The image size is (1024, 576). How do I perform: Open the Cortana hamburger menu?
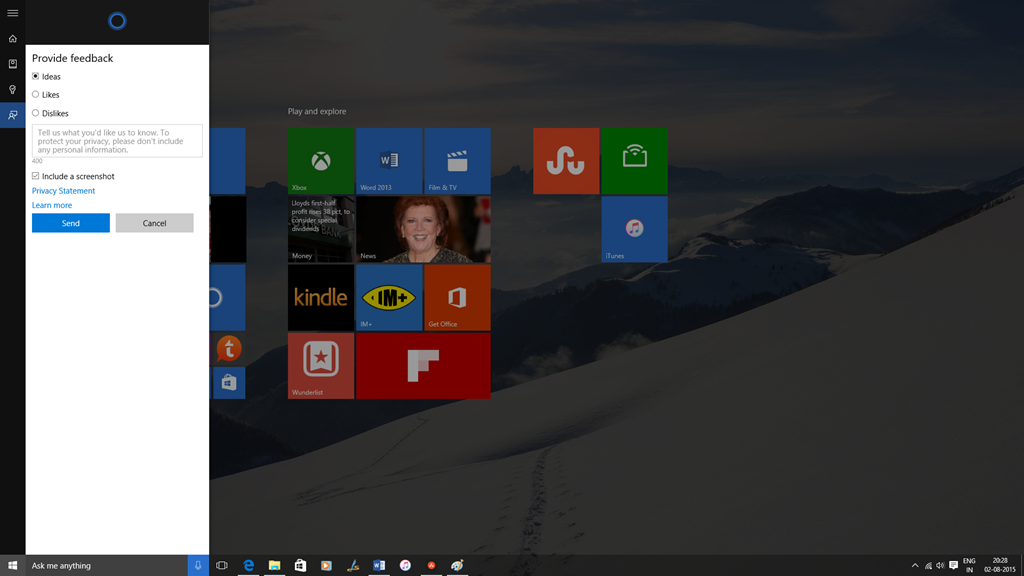pos(12,13)
